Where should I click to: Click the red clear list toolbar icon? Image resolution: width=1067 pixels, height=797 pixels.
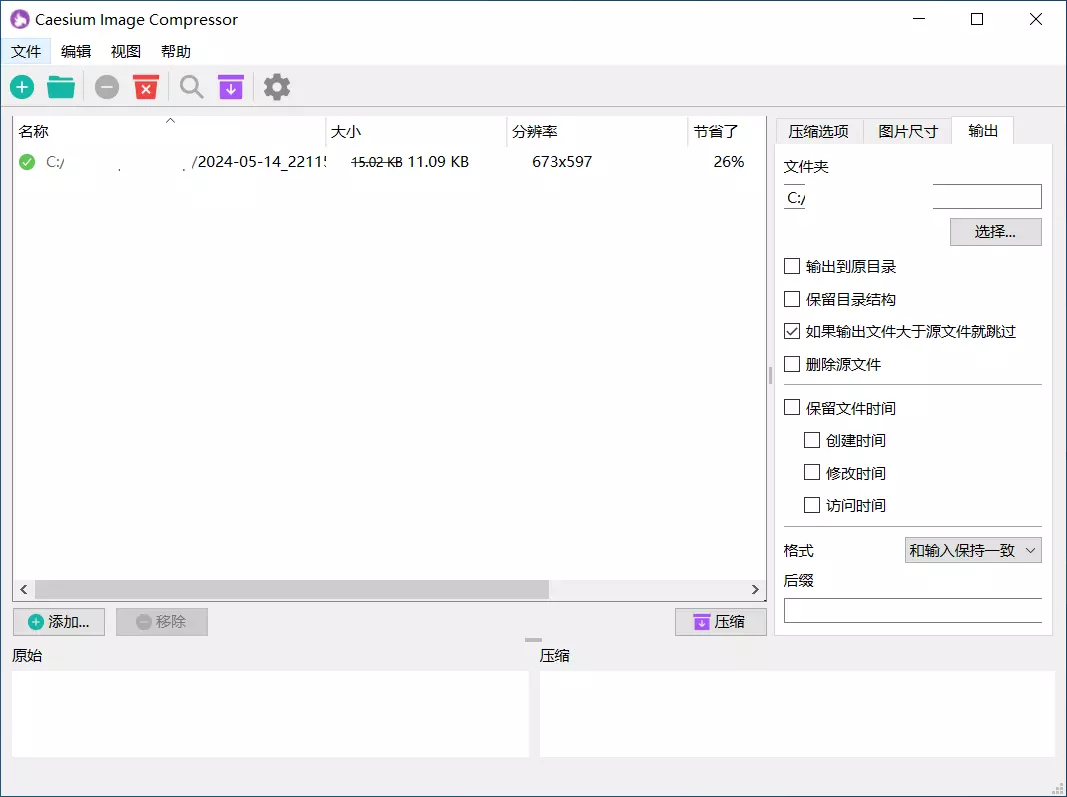click(146, 87)
